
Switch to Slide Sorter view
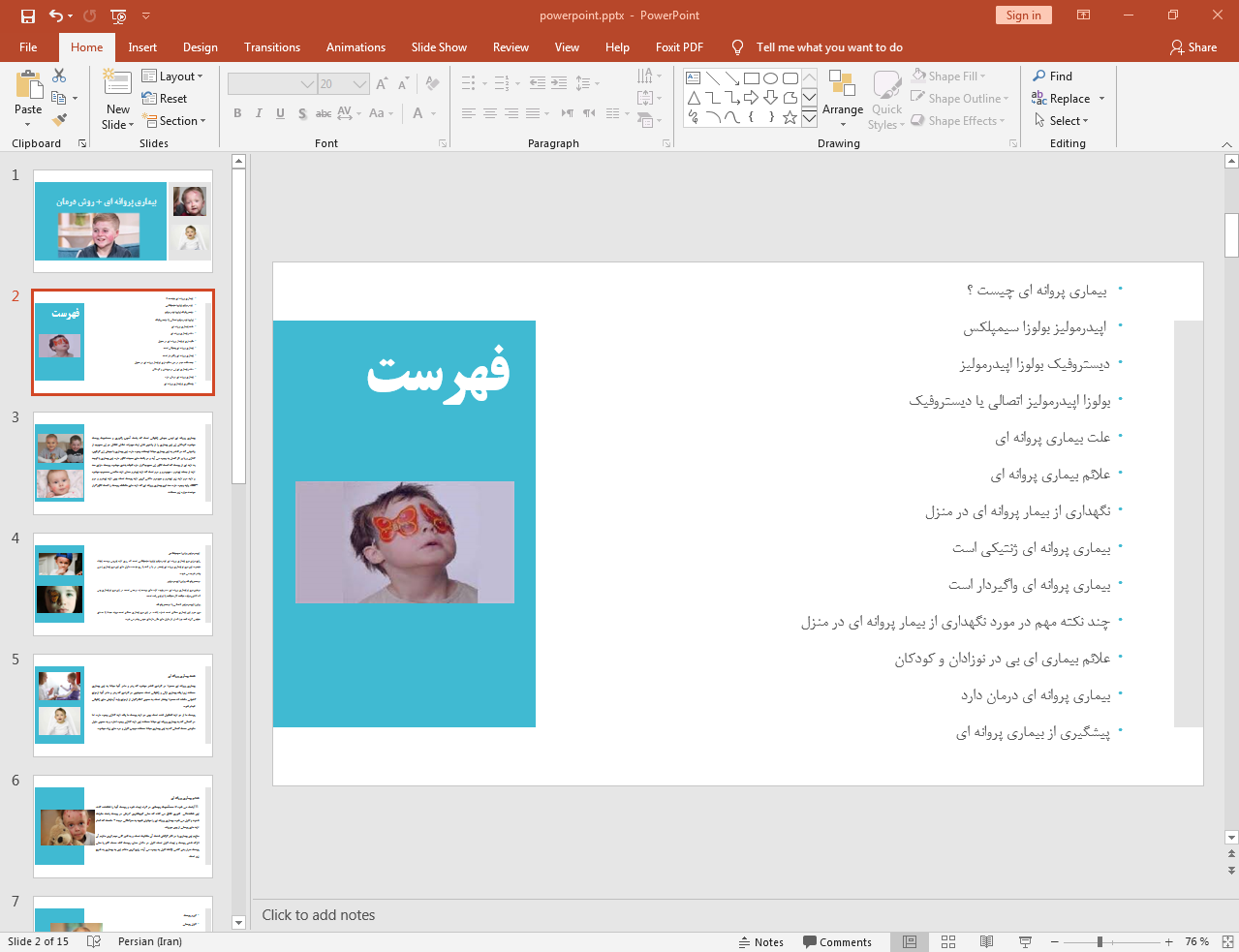point(948,941)
